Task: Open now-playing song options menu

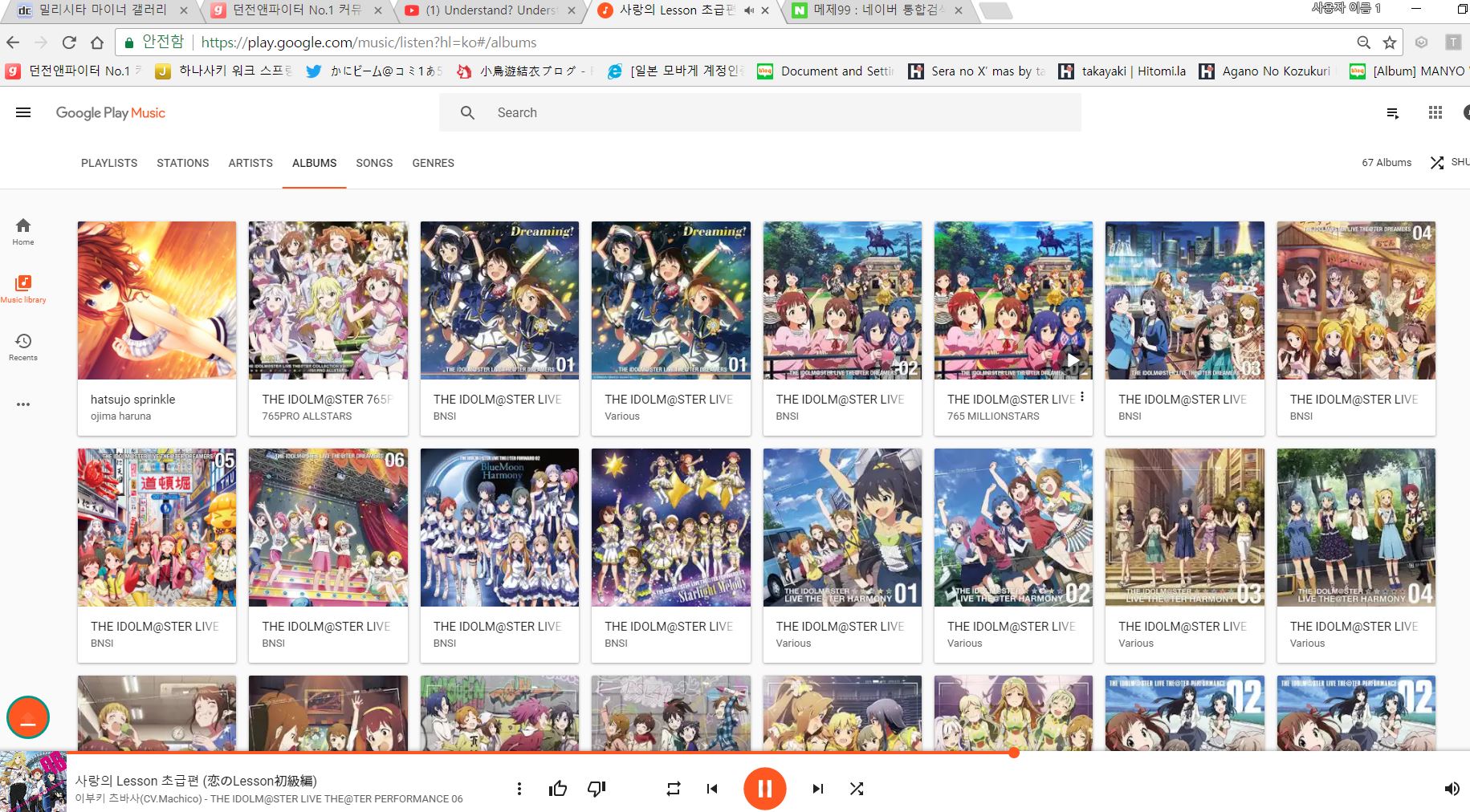Action: (519, 789)
